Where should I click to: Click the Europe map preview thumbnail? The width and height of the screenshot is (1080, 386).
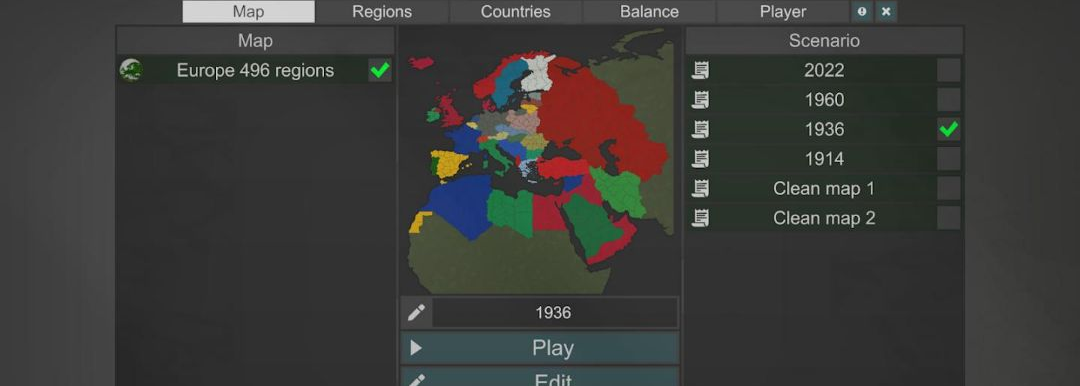click(540, 161)
